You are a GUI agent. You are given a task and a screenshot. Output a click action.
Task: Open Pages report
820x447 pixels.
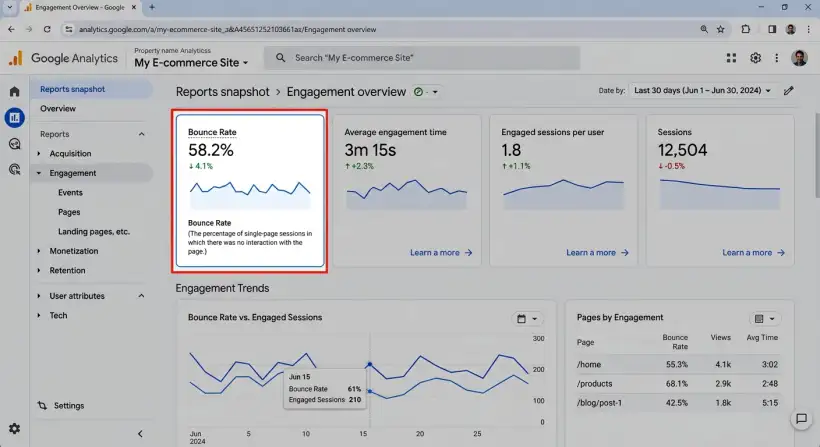[69, 212]
